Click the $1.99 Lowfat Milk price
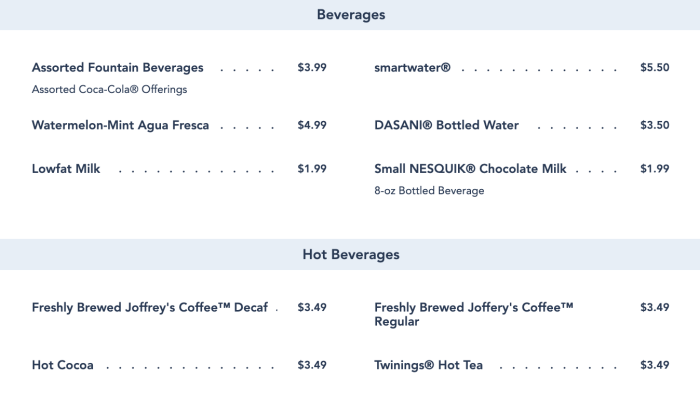This screenshot has height=404, width=700. click(x=312, y=169)
